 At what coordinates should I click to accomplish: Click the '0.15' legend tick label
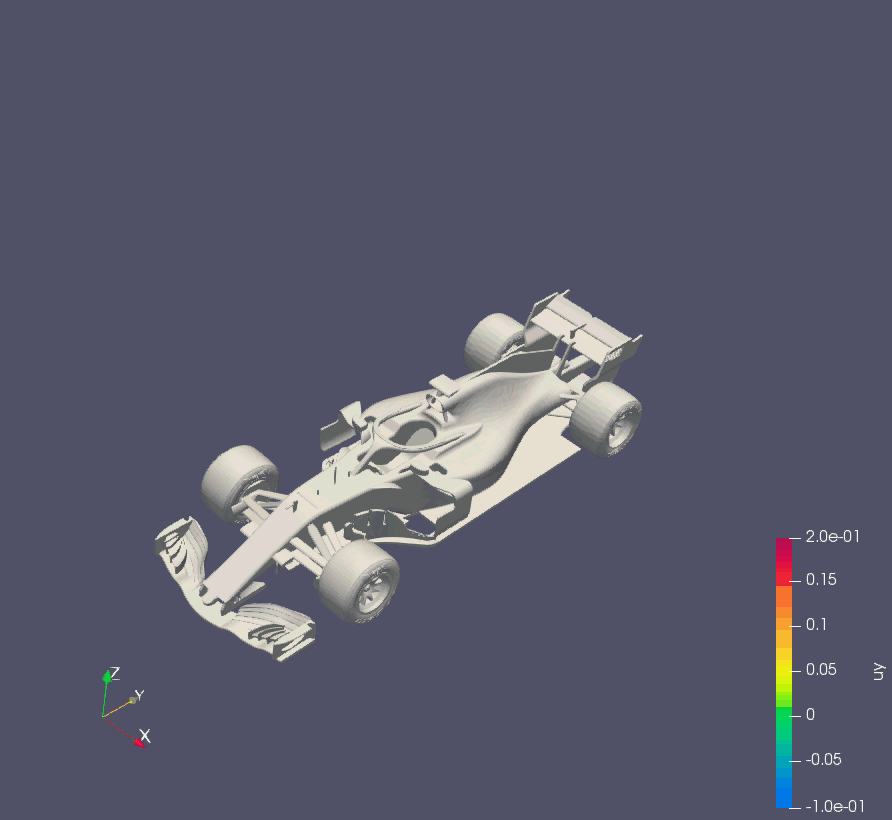(821, 580)
